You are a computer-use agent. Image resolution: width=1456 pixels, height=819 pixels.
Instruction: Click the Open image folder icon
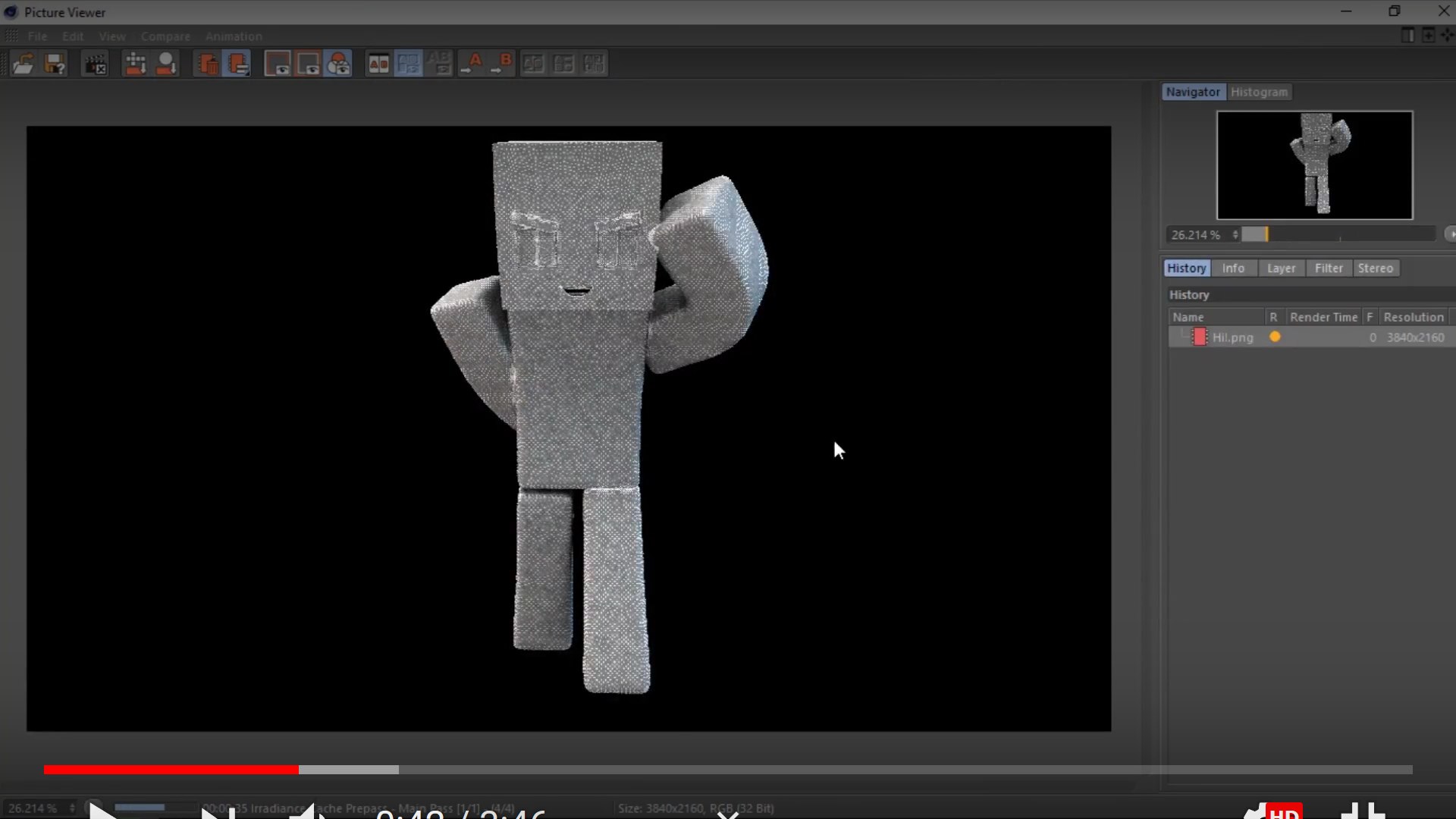point(24,64)
